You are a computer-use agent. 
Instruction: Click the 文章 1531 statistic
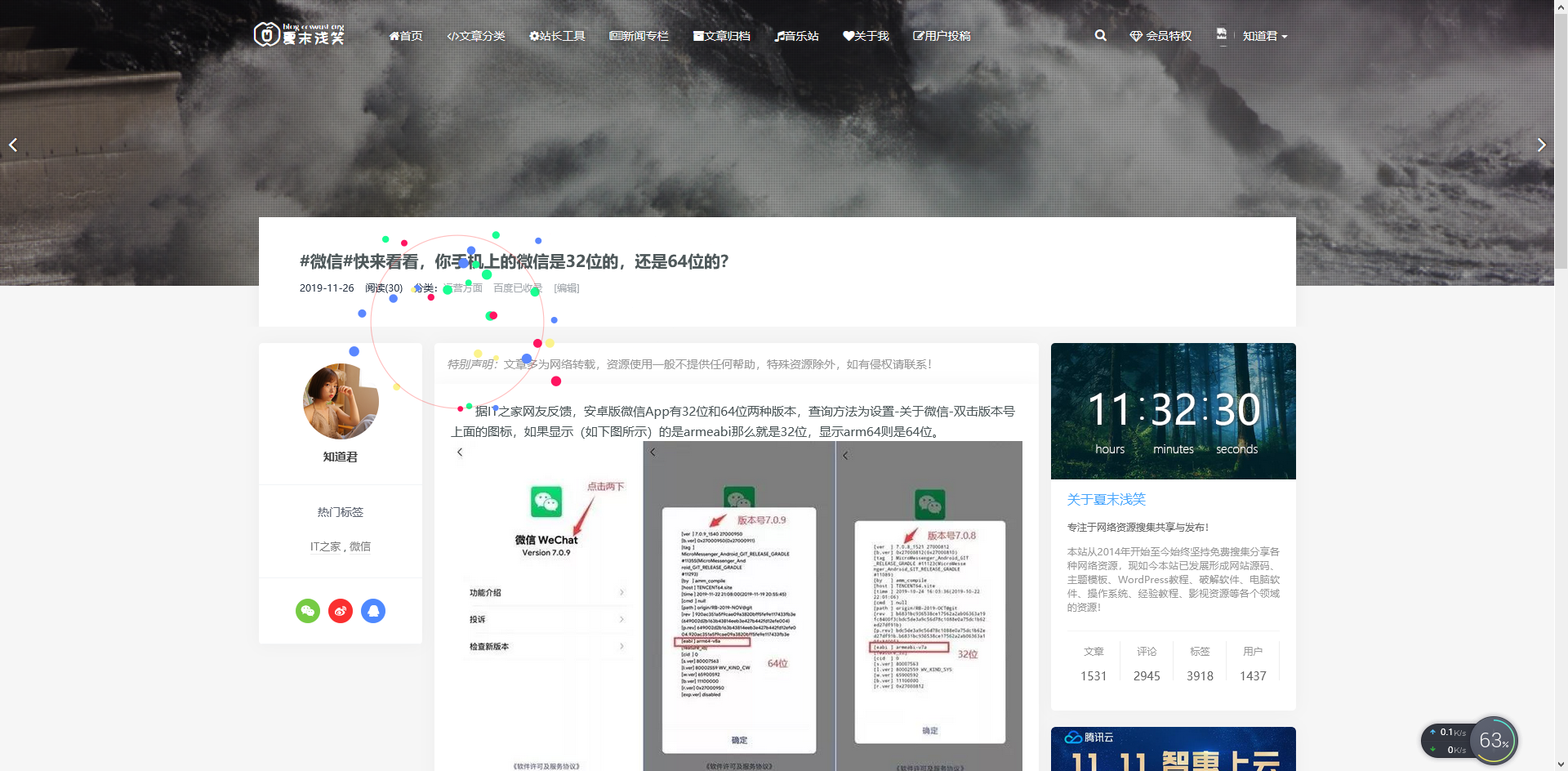1094,663
